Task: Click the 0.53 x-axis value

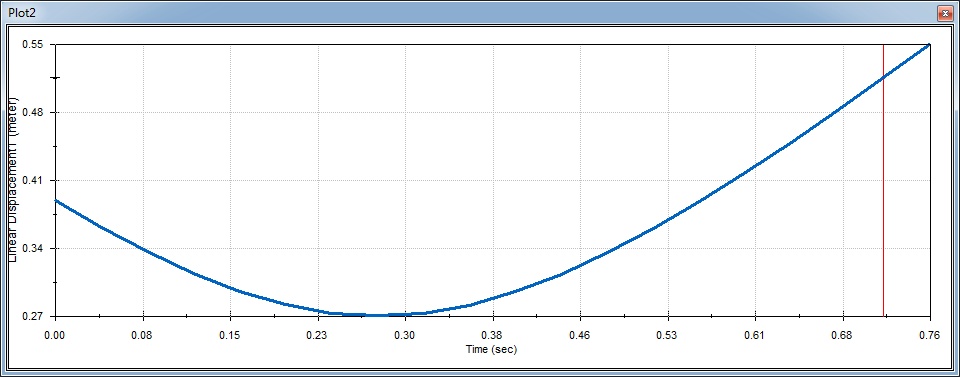Action: [667, 335]
